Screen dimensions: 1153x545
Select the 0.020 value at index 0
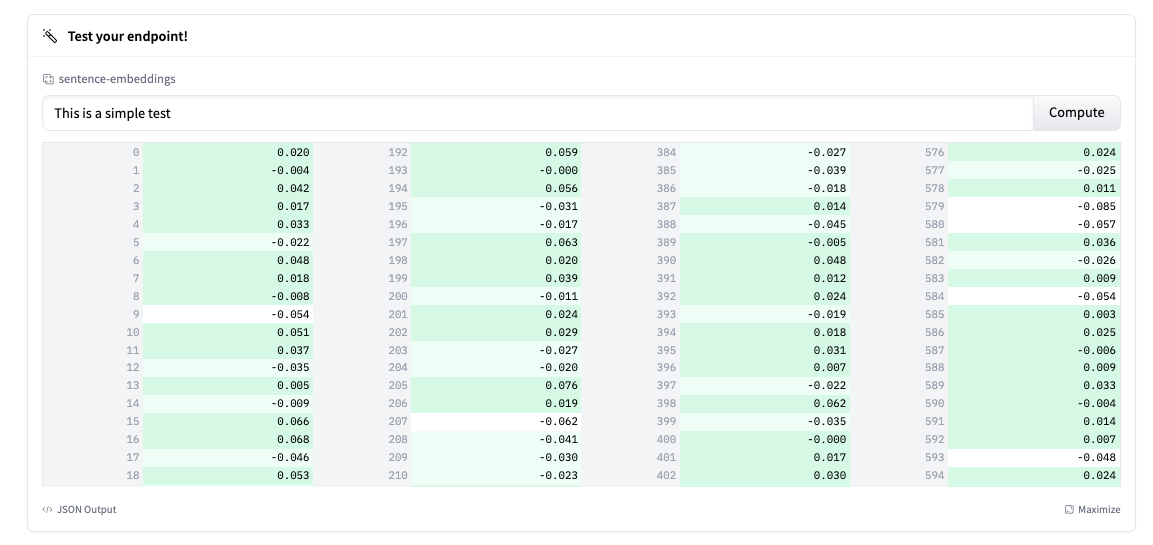point(293,153)
